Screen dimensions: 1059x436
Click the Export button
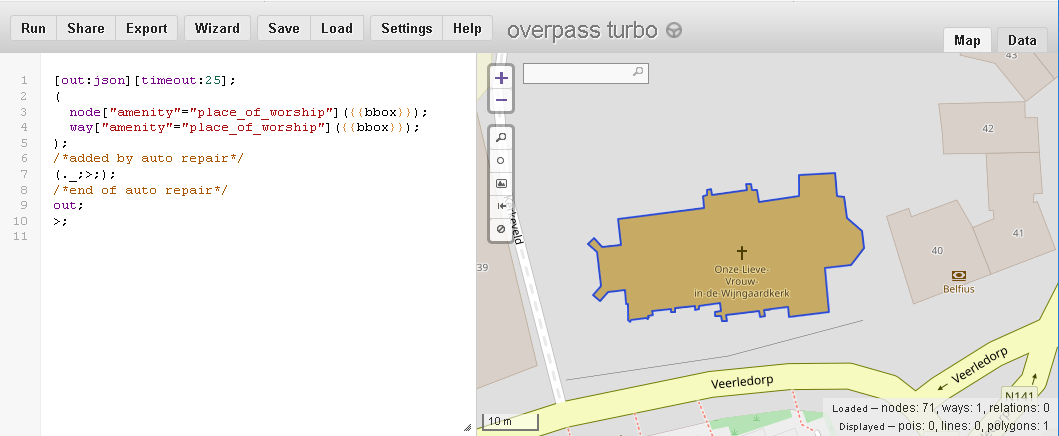click(x=147, y=28)
